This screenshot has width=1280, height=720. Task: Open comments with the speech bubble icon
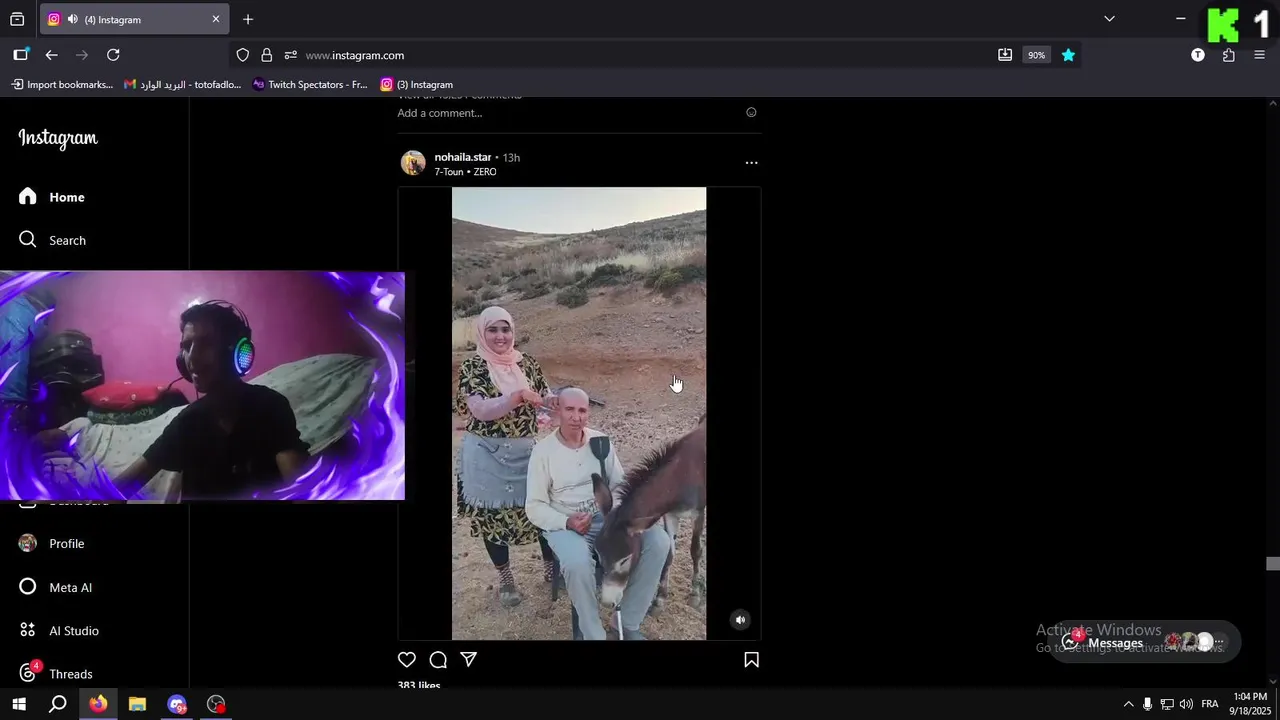click(x=438, y=660)
